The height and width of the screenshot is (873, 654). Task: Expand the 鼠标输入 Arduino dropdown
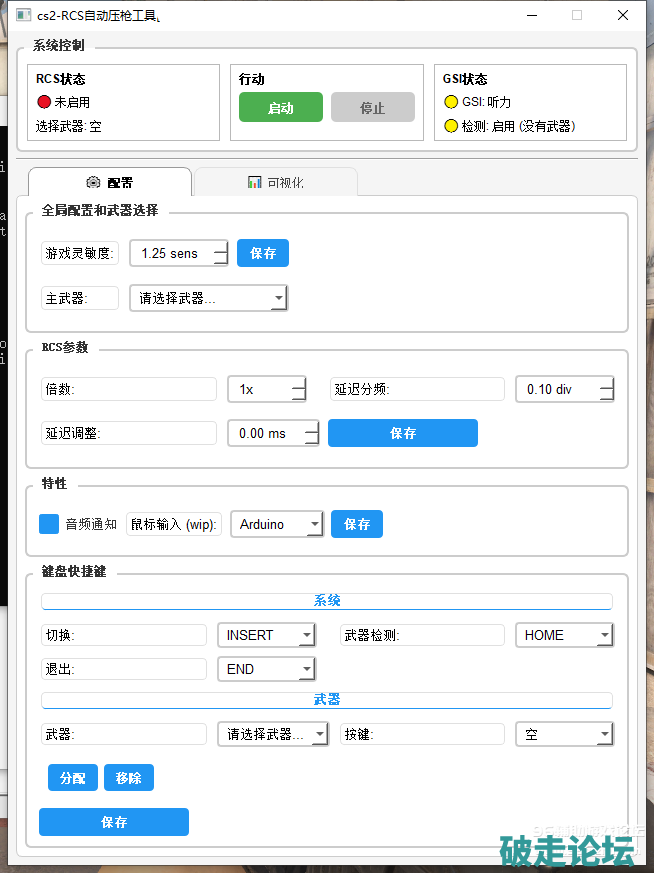tap(277, 524)
